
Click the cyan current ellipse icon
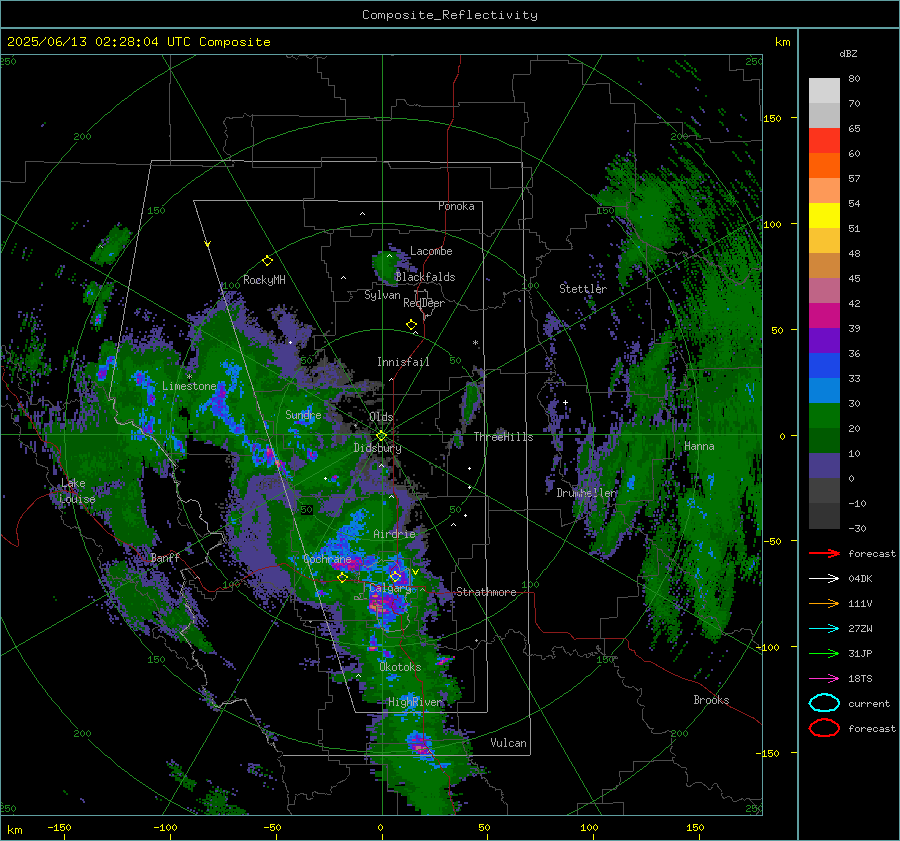824,703
